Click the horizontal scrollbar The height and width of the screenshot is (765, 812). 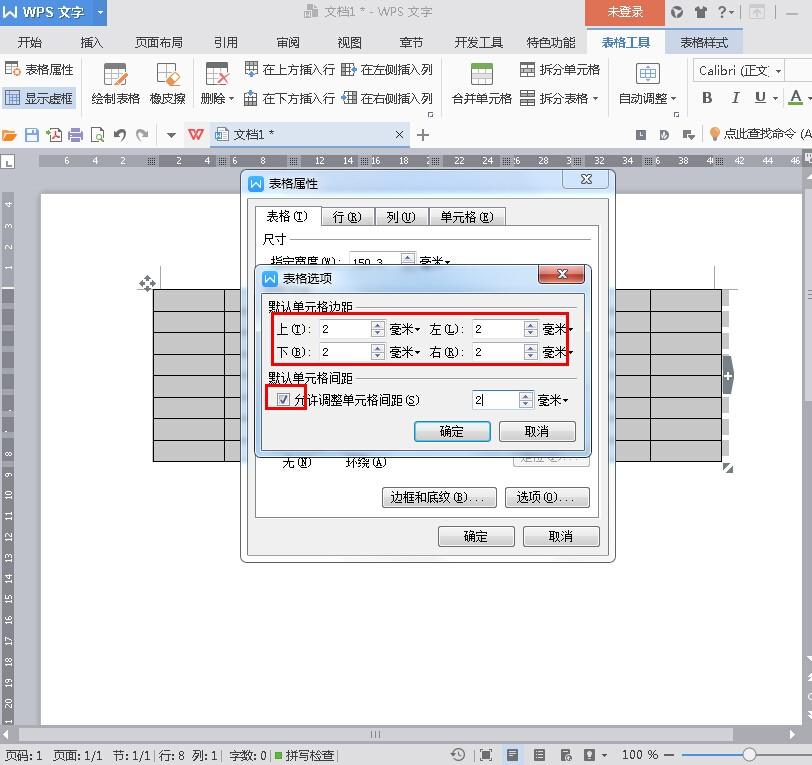pyautogui.click(x=375, y=734)
